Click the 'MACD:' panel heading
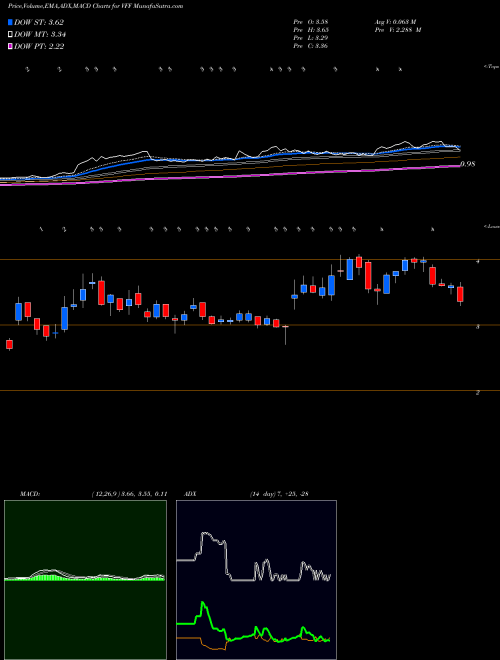This screenshot has width=500, height=660. point(30,494)
